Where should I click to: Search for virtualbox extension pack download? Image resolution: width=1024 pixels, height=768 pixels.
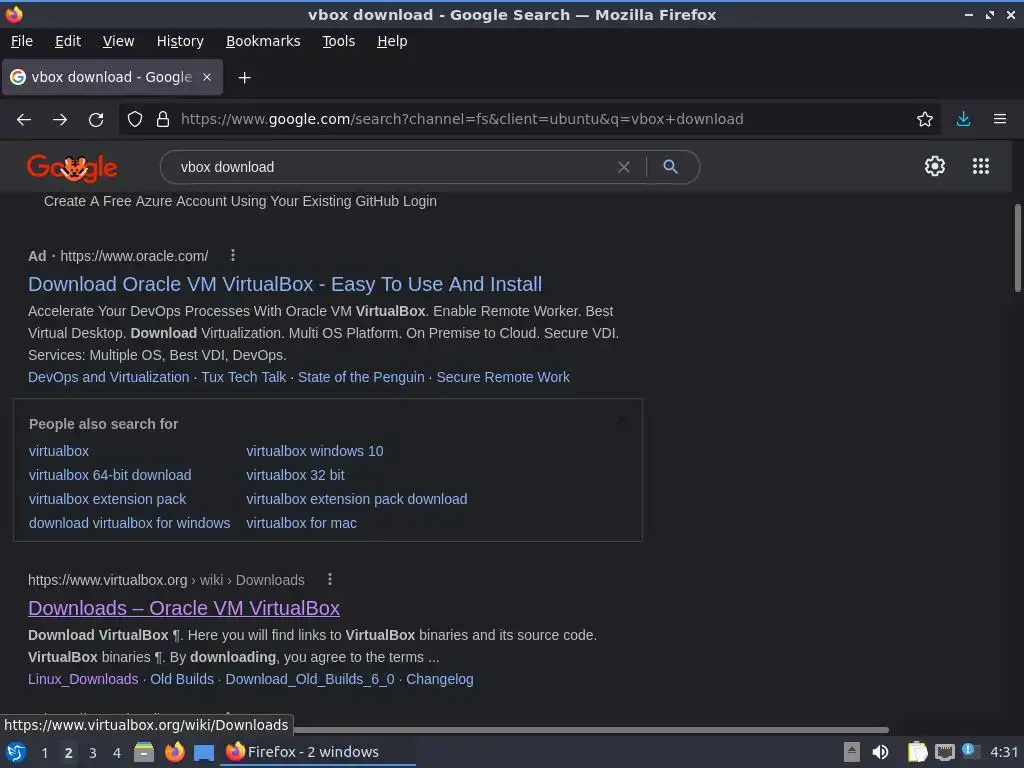(x=357, y=499)
